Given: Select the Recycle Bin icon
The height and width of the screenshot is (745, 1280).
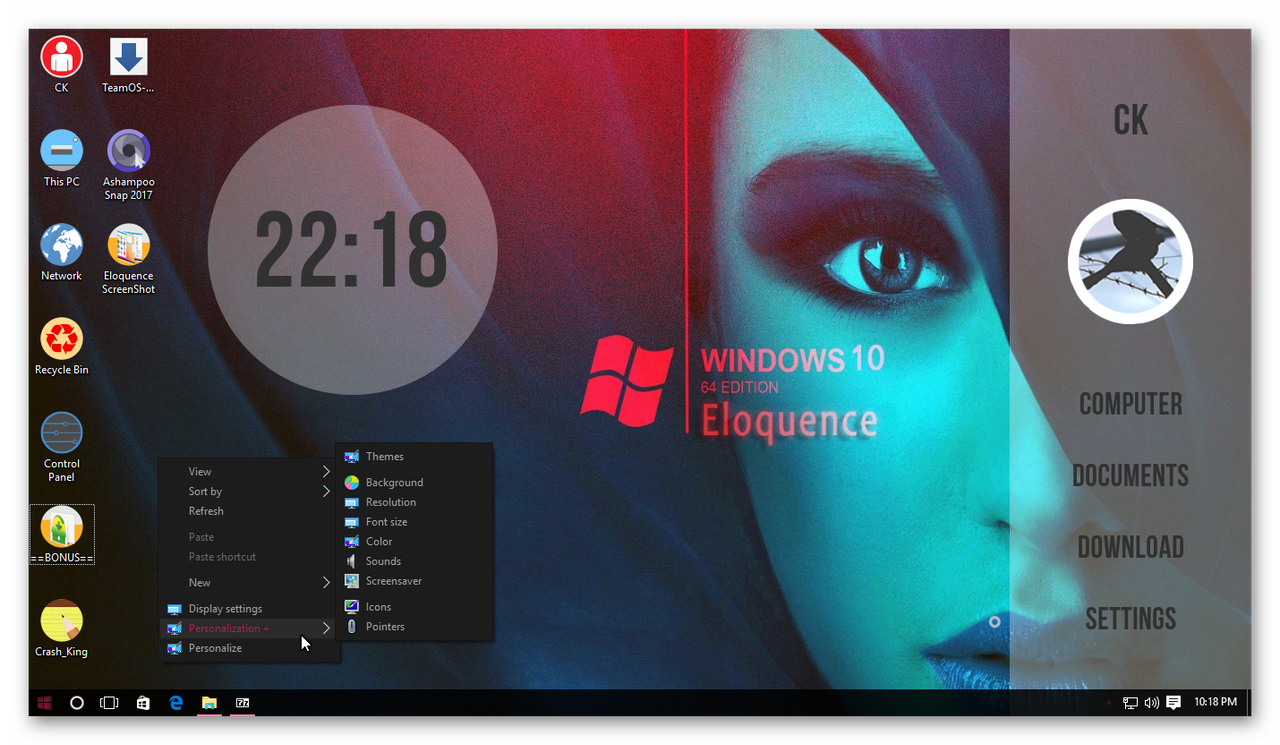Looking at the screenshot, I should (61, 346).
